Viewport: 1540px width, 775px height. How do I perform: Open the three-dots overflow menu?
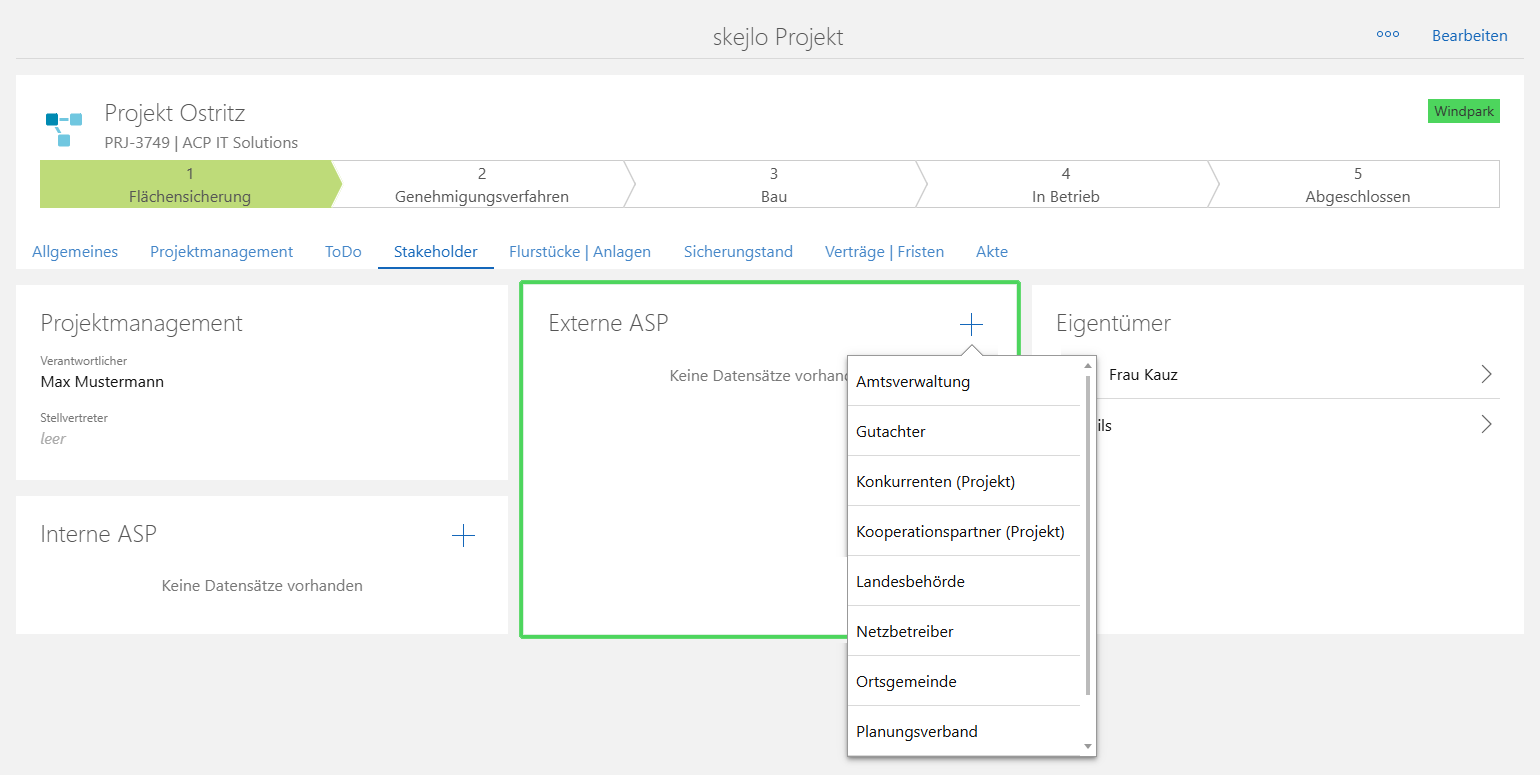(x=1388, y=34)
